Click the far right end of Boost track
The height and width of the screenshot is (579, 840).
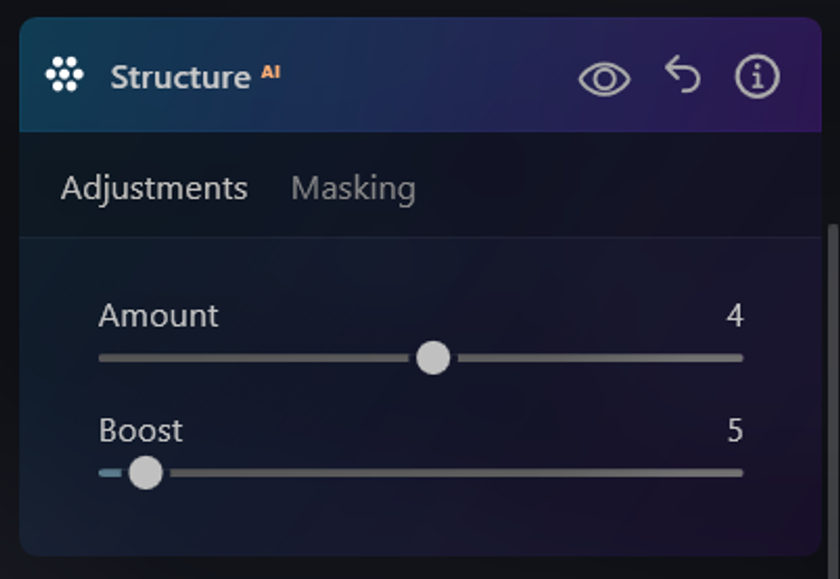(x=738, y=473)
